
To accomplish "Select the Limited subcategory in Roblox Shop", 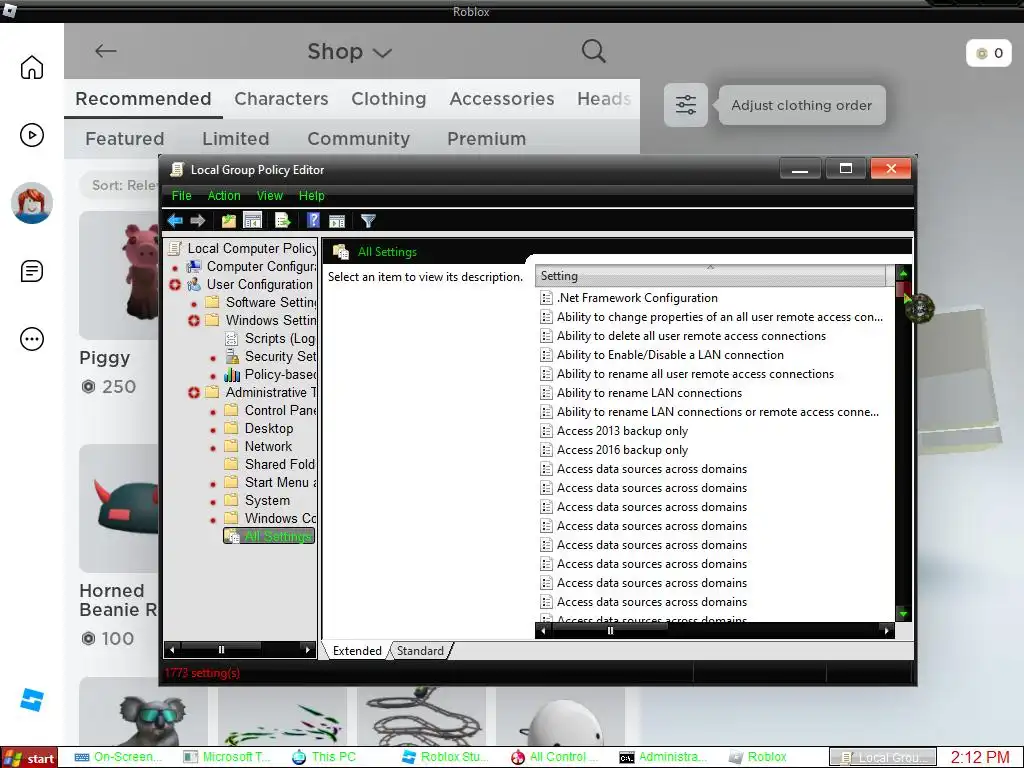I will click(236, 138).
